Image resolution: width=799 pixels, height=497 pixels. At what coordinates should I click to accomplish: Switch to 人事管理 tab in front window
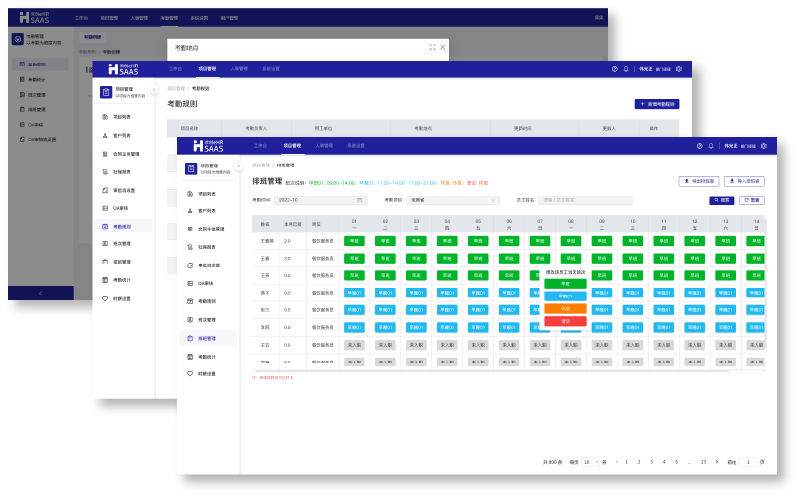(x=324, y=146)
